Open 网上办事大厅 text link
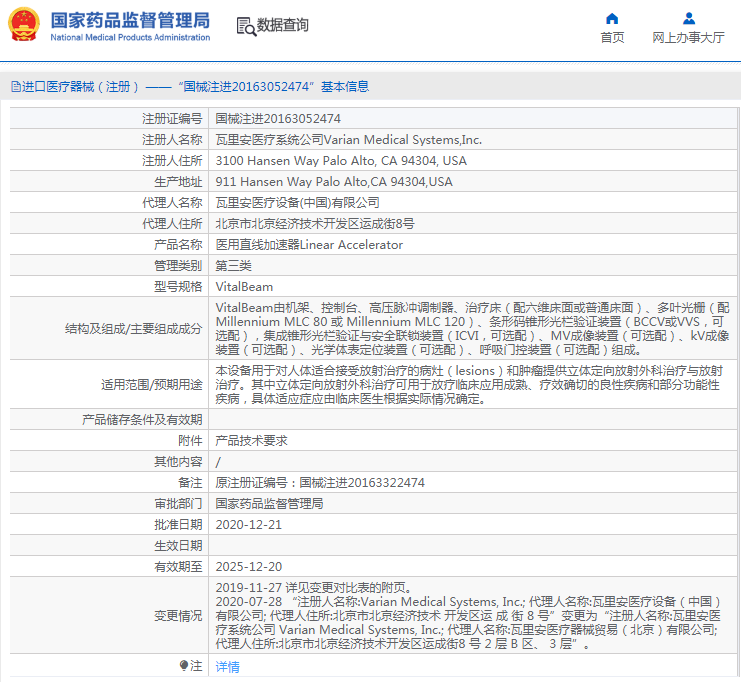 tap(688, 38)
